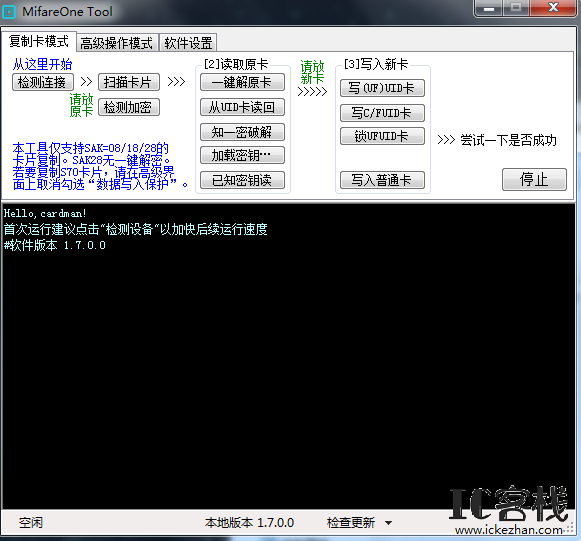
Task: Click the MifareOne Tool title bar icon
Action: 9,11
